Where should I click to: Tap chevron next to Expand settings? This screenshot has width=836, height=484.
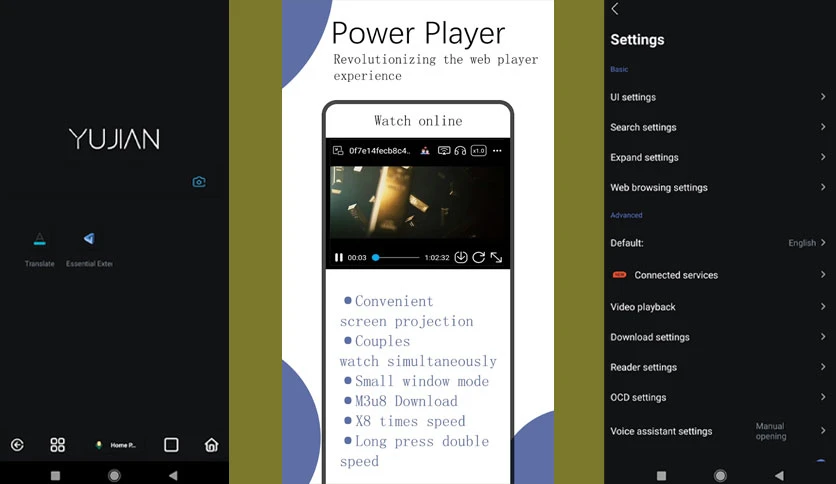(x=823, y=157)
